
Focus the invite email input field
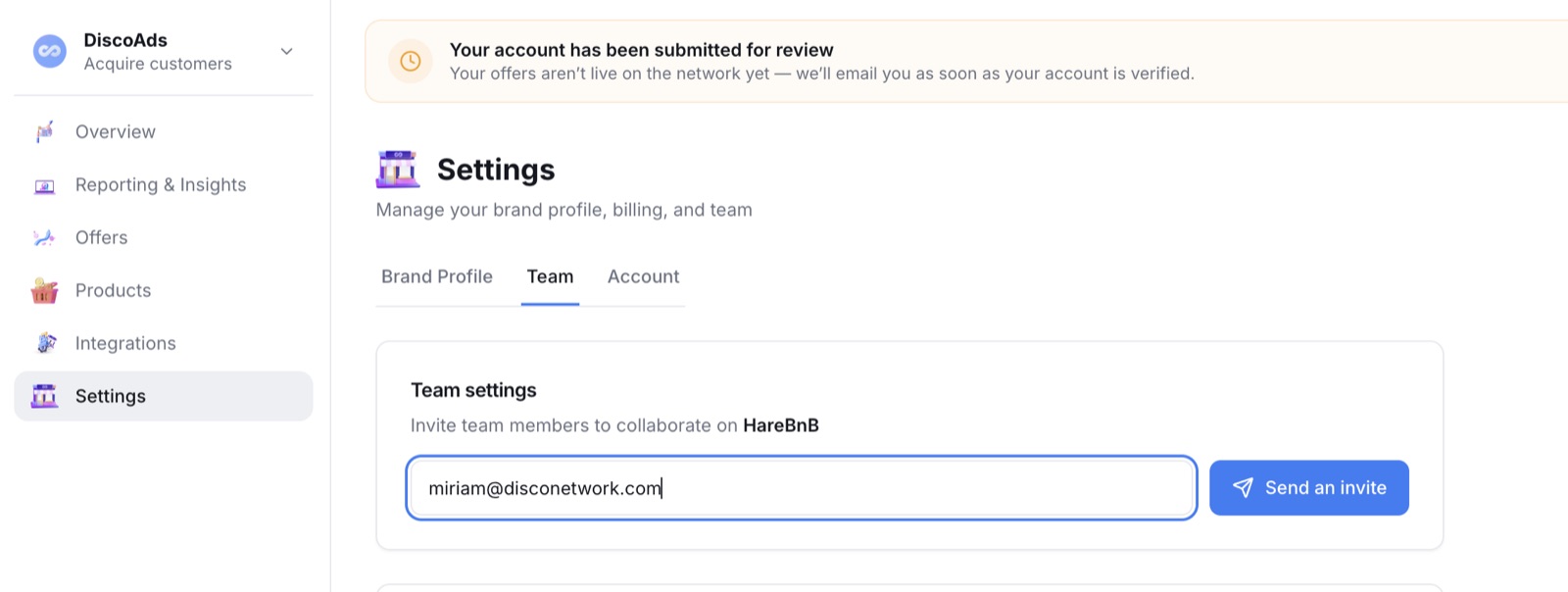tap(802, 488)
